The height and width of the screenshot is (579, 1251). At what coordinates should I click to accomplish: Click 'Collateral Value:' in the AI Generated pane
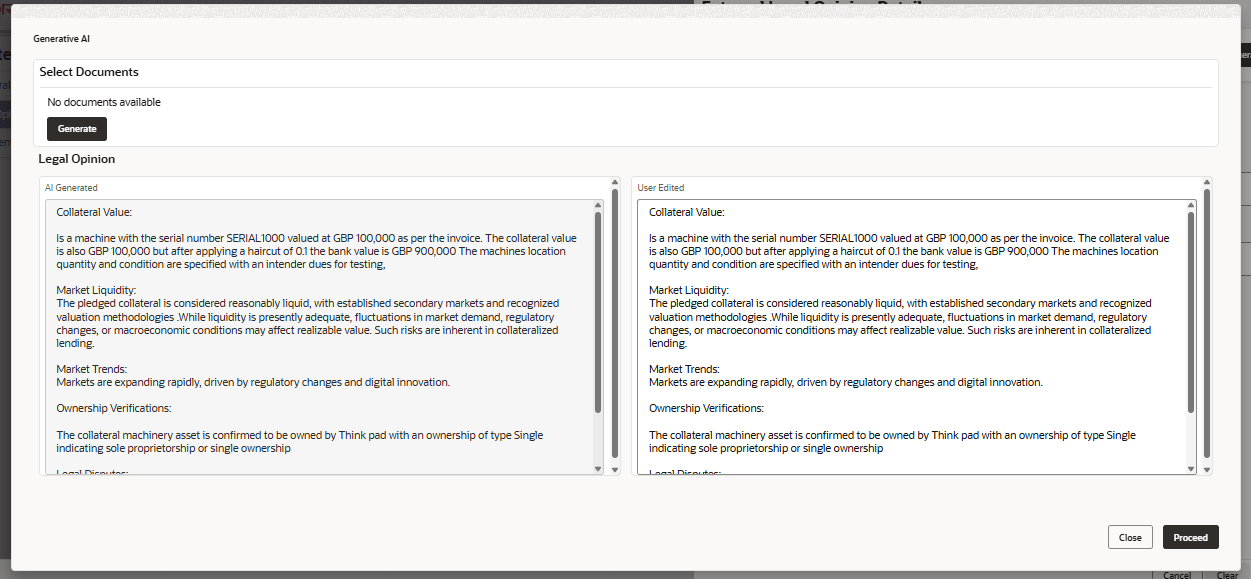[x=94, y=212]
